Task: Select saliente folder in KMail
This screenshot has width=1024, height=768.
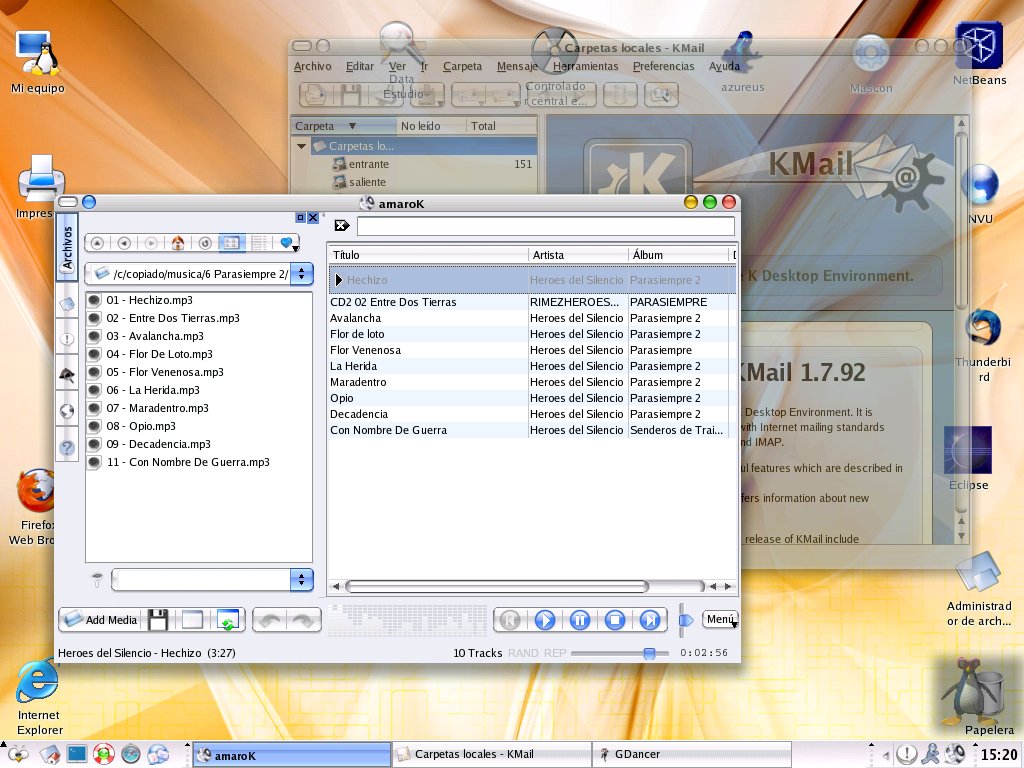Action: (367, 182)
